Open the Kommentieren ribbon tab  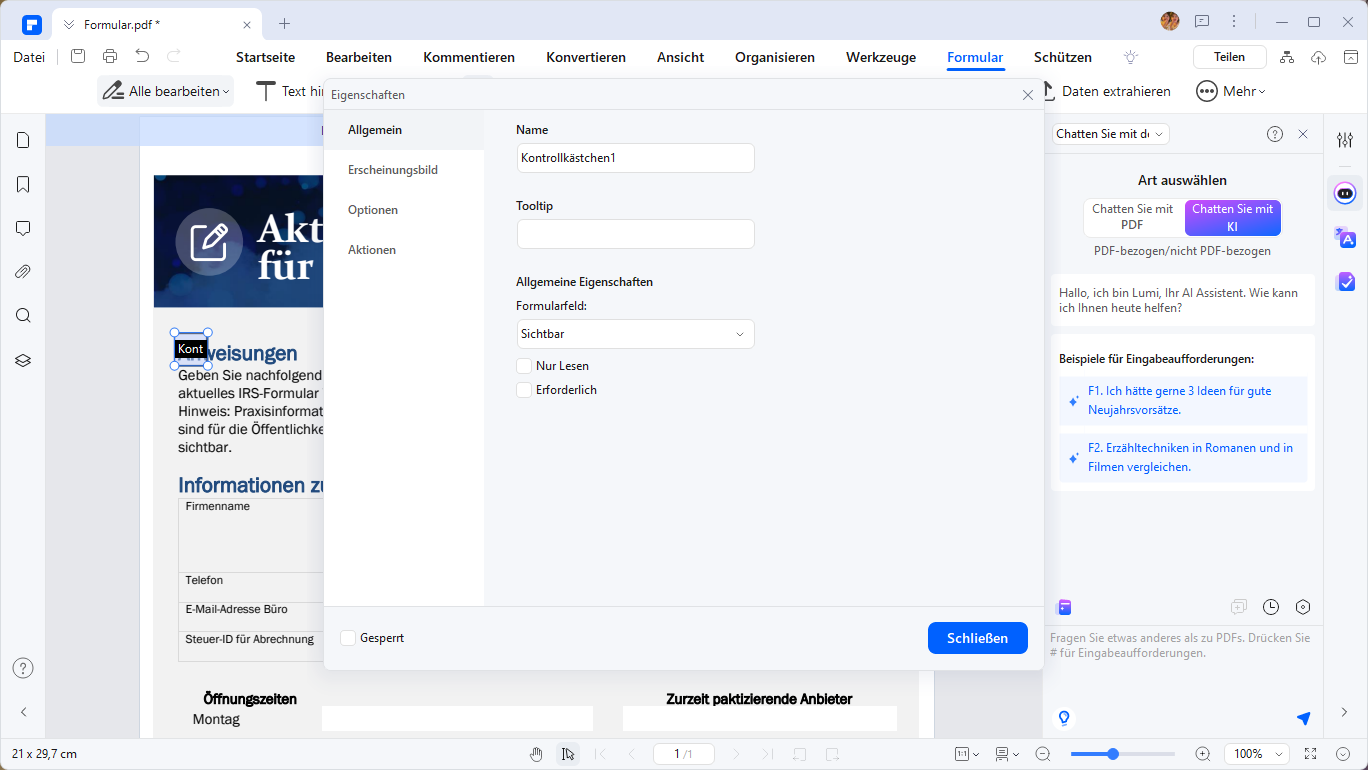pyautogui.click(x=469, y=57)
